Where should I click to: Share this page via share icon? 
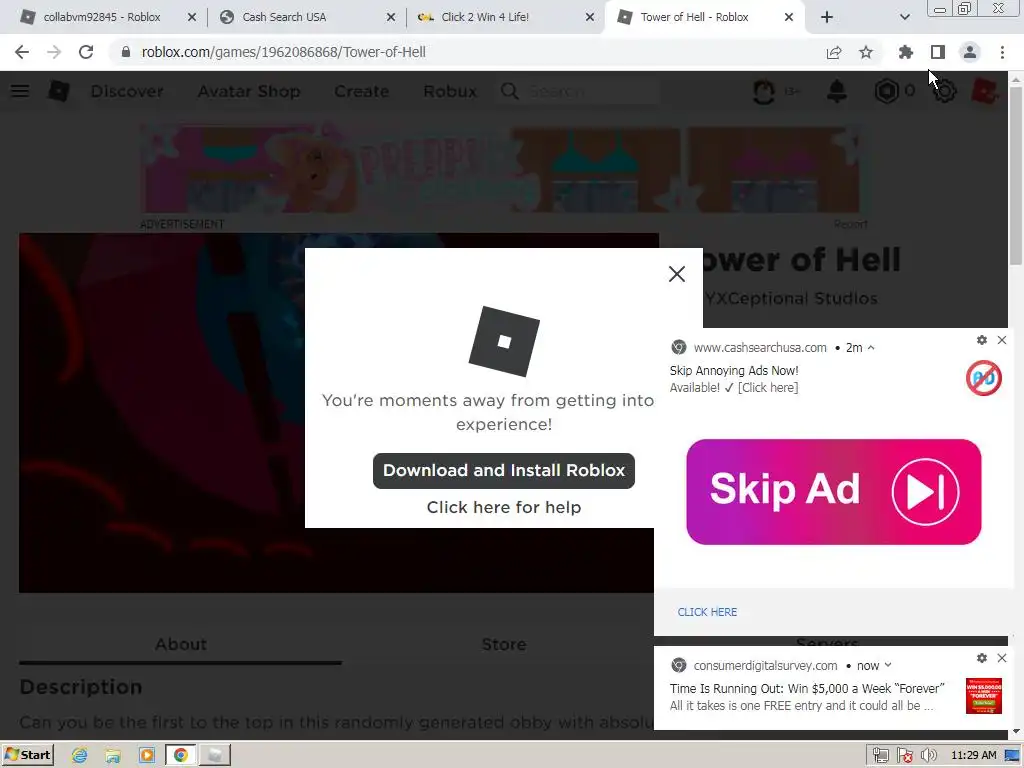[x=834, y=52]
